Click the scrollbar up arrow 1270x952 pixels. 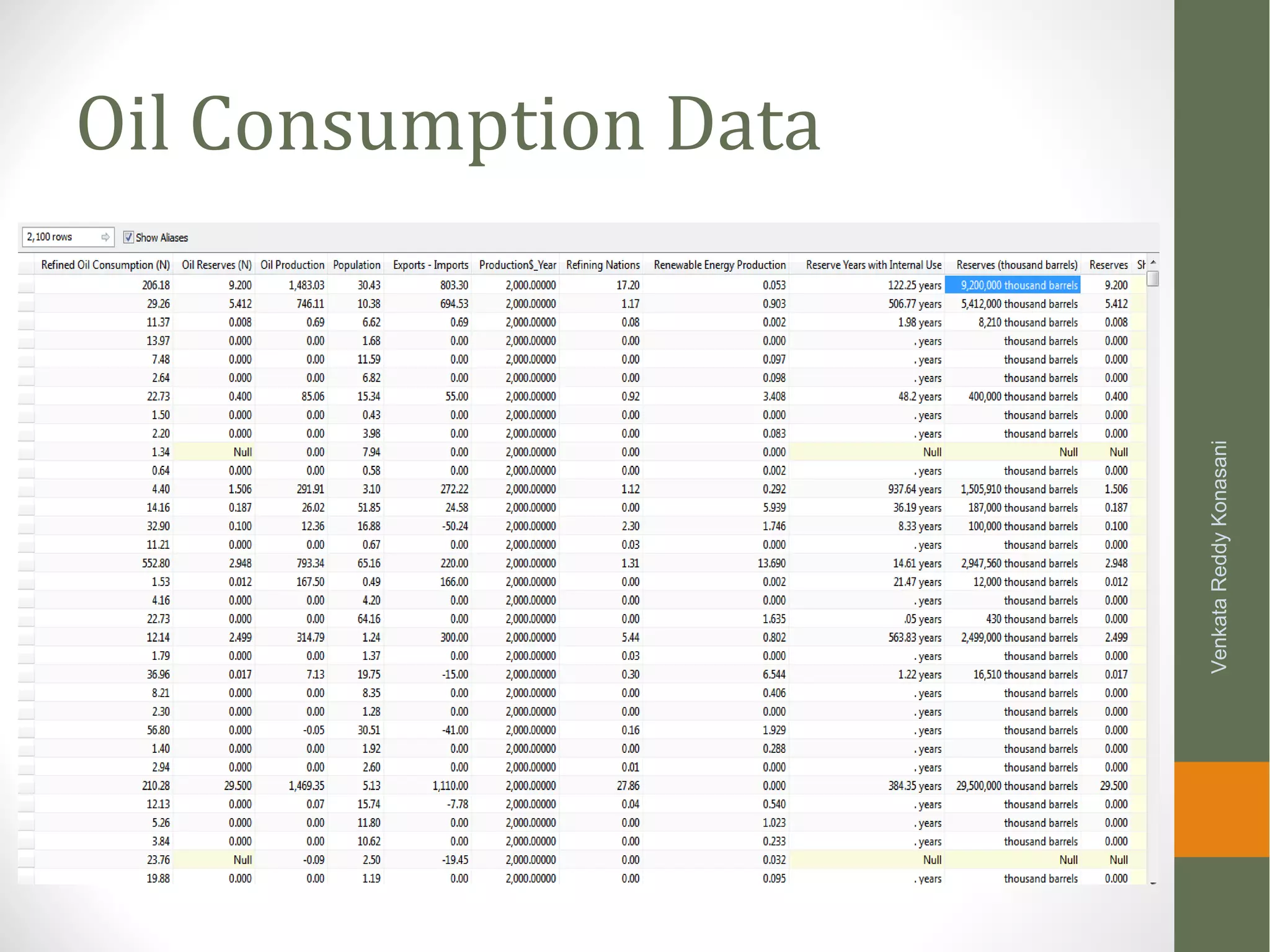pyautogui.click(x=1153, y=263)
